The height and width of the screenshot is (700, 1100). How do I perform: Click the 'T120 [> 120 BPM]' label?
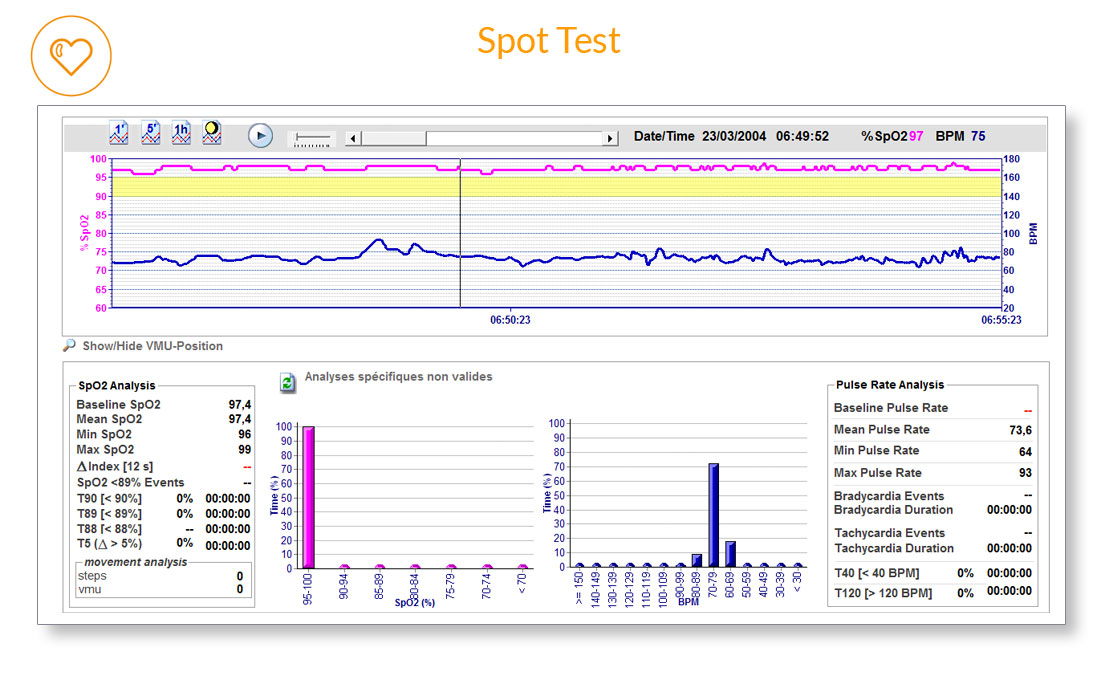click(x=883, y=593)
